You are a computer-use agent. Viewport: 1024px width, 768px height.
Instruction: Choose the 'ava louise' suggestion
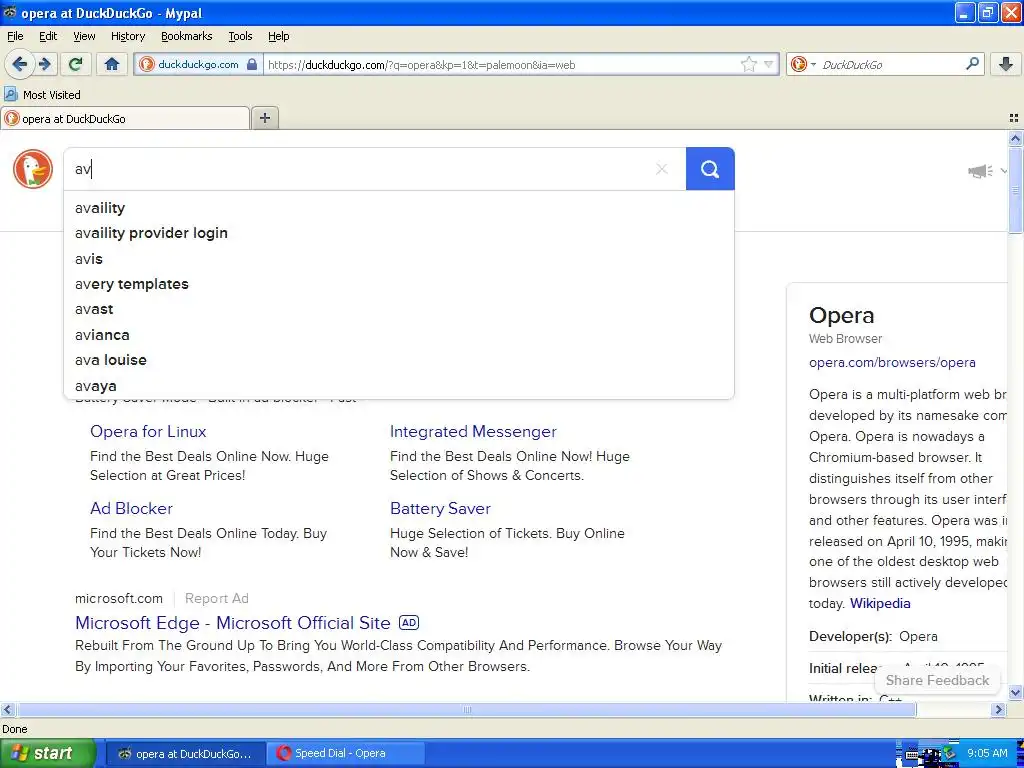(x=399, y=360)
